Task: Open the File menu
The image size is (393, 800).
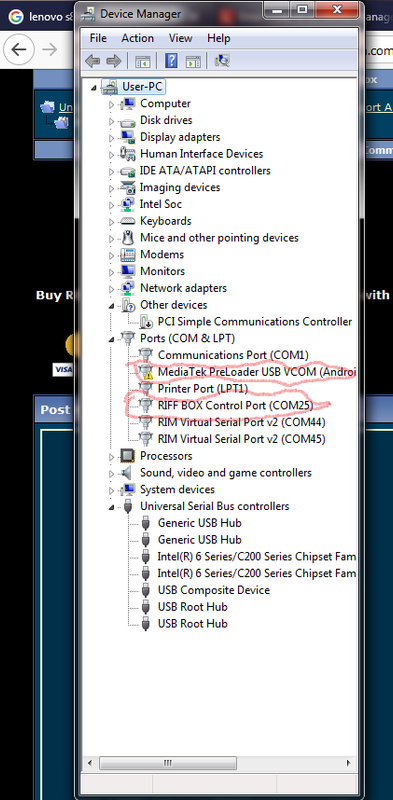Action: pyautogui.click(x=98, y=38)
